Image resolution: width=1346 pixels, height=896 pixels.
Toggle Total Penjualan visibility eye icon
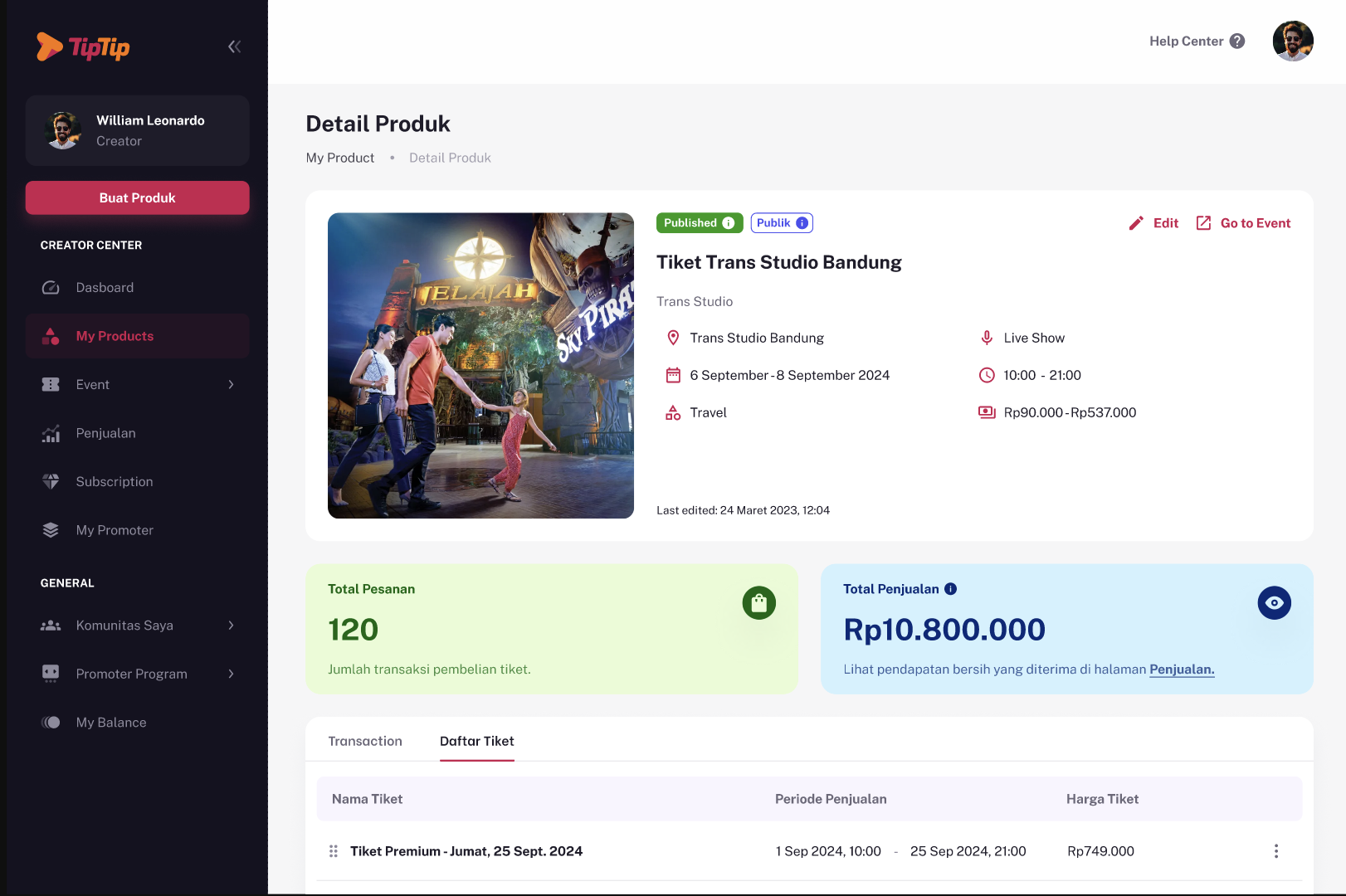point(1274,603)
